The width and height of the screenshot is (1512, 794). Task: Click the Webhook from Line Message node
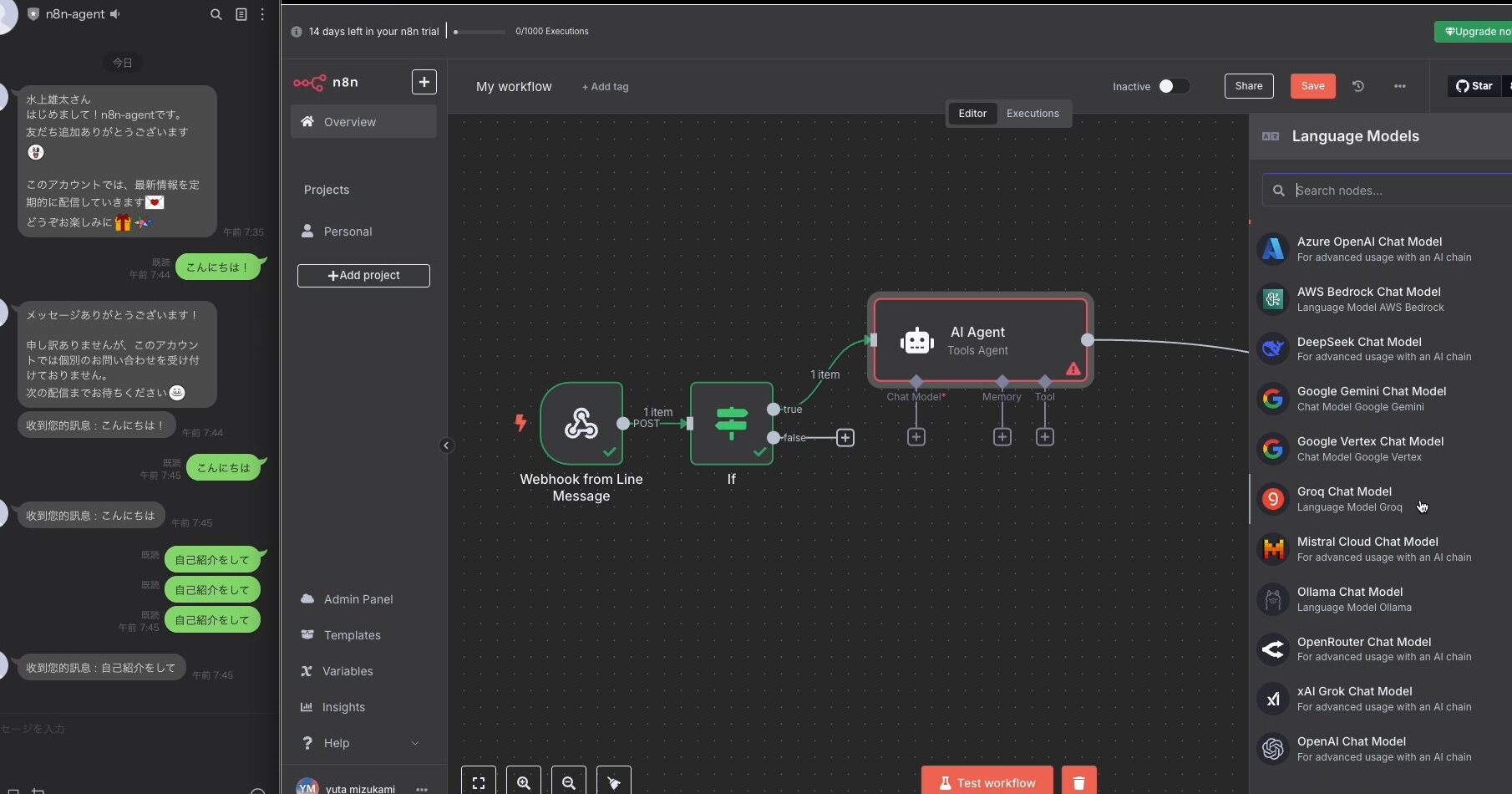[x=581, y=423]
